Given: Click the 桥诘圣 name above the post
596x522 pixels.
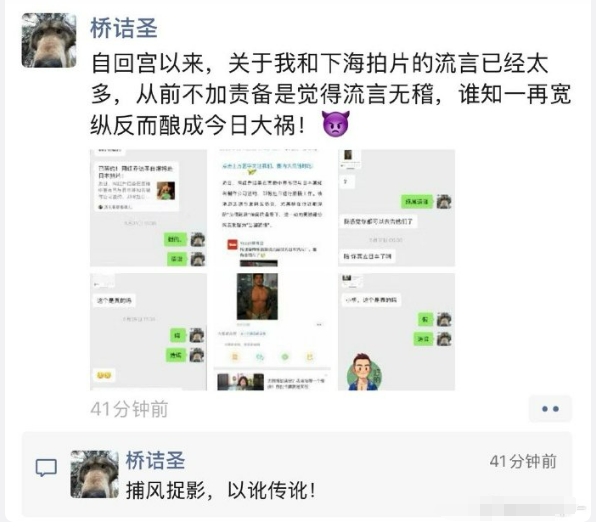Looking at the screenshot, I should coord(124,28).
